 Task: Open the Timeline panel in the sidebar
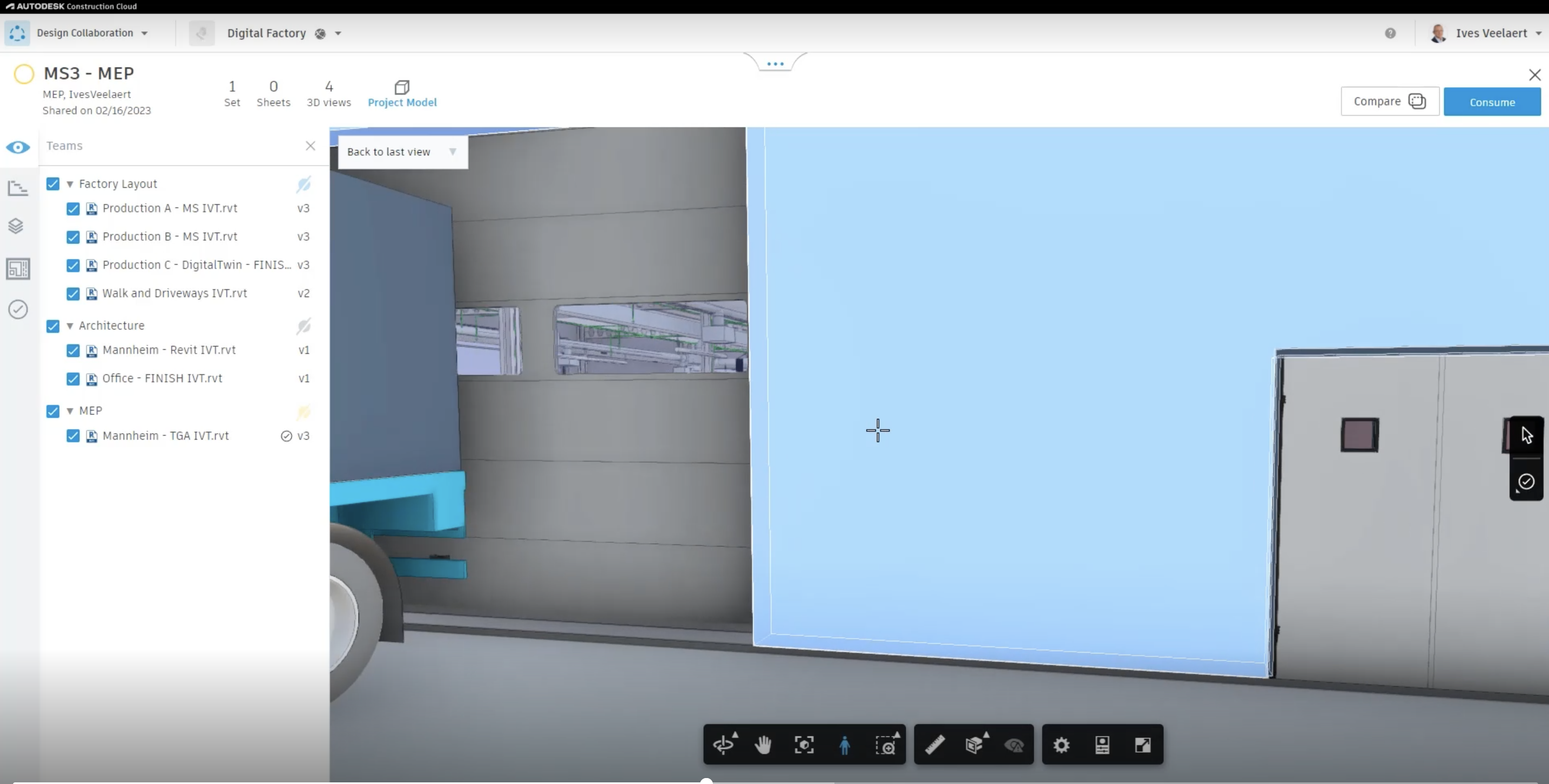(18, 188)
